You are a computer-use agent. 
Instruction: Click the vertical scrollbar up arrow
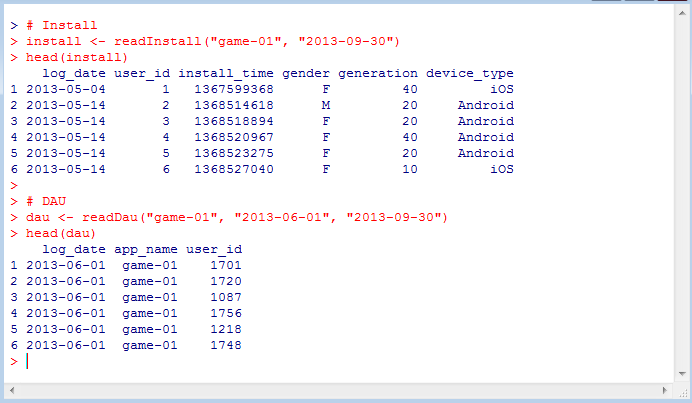pyautogui.click(x=682, y=13)
